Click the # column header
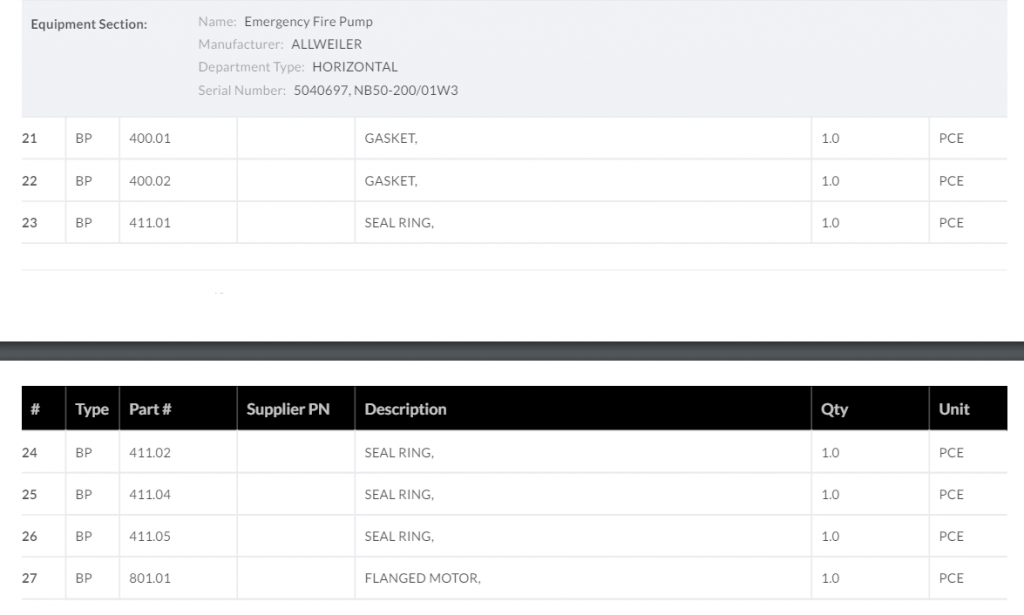The image size is (1024, 615). [35, 409]
